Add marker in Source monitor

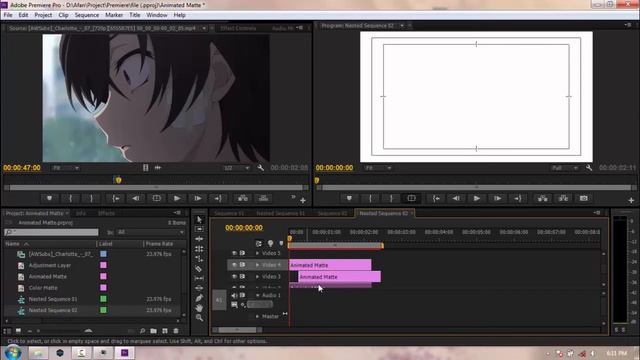(49, 198)
